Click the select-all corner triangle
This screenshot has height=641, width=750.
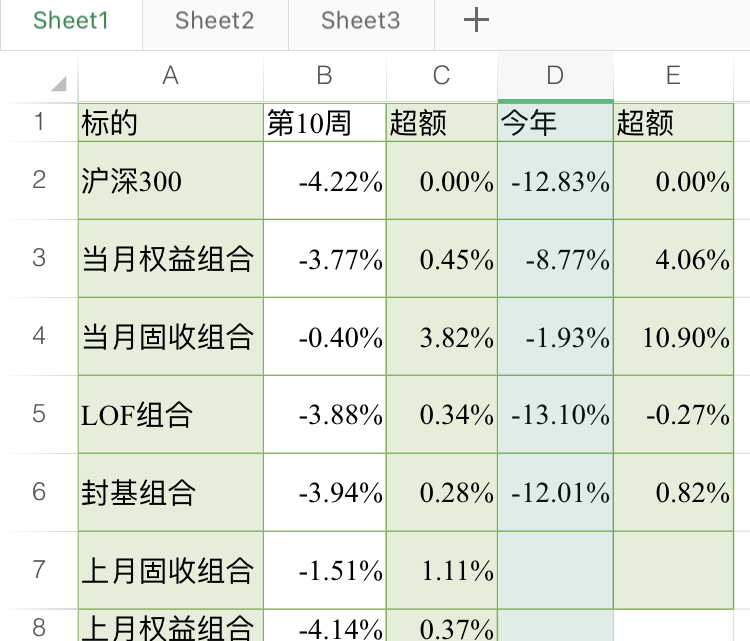(x=58, y=82)
